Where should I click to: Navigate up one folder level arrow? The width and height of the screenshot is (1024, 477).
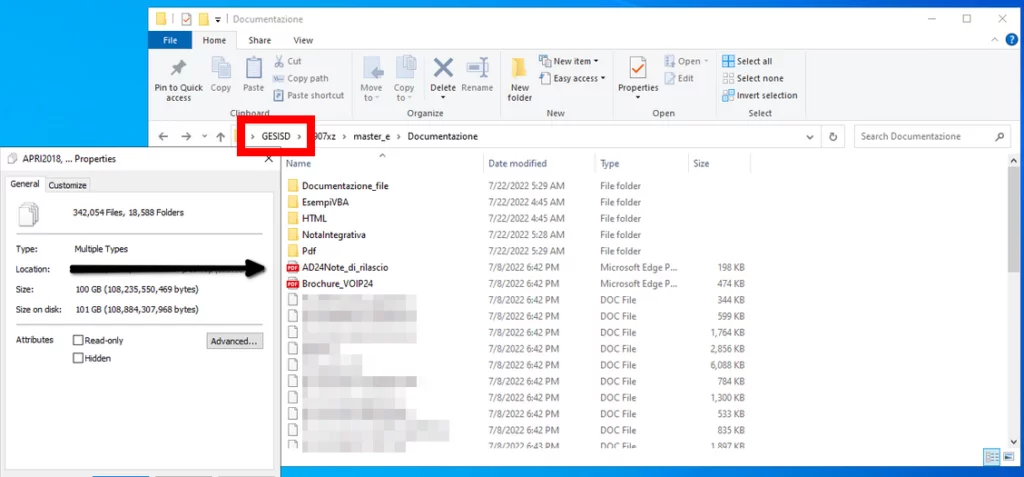pyautogui.click(x=219, y=136)
